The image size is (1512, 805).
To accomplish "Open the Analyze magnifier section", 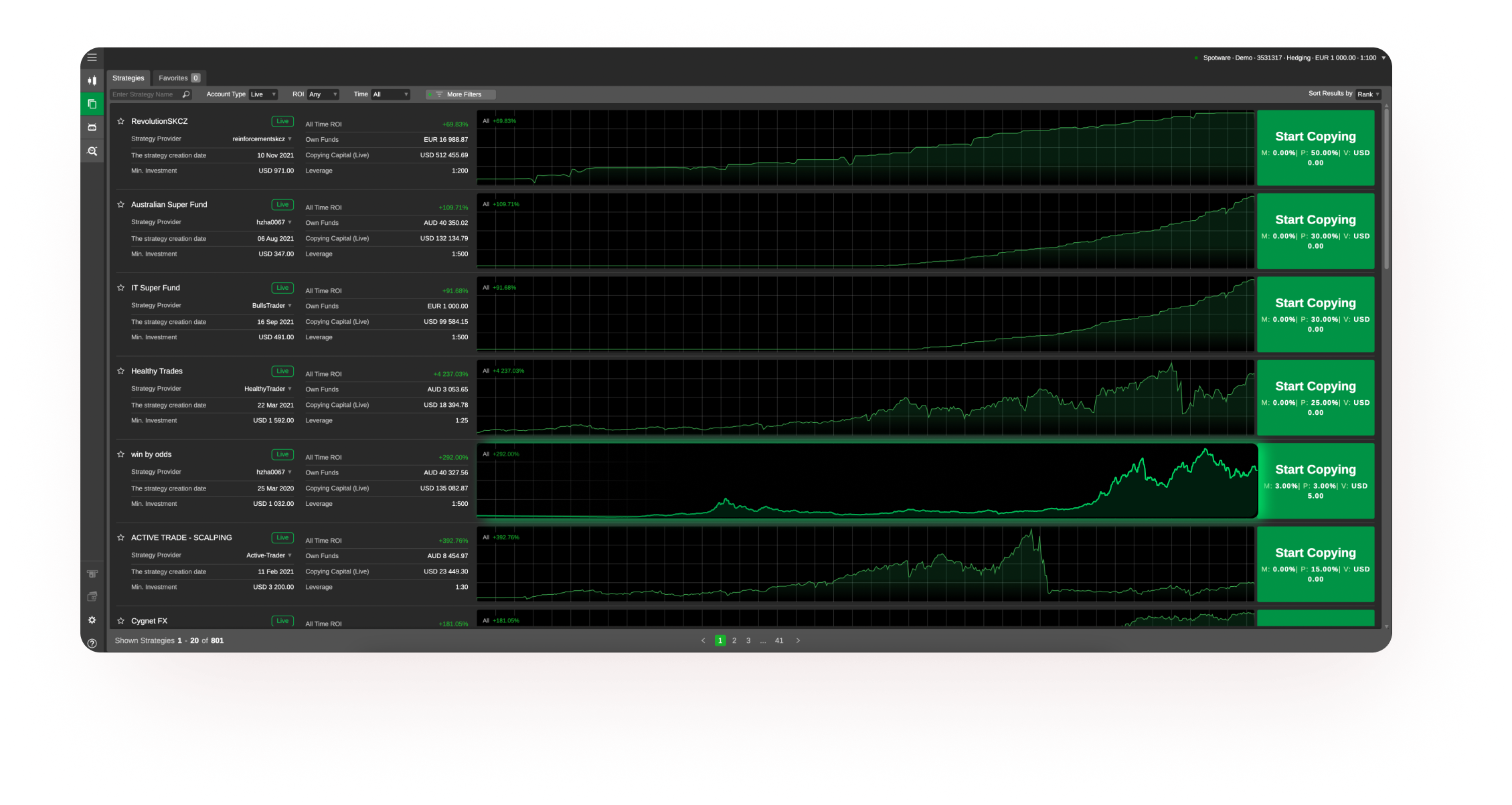I will coord(92,151).
